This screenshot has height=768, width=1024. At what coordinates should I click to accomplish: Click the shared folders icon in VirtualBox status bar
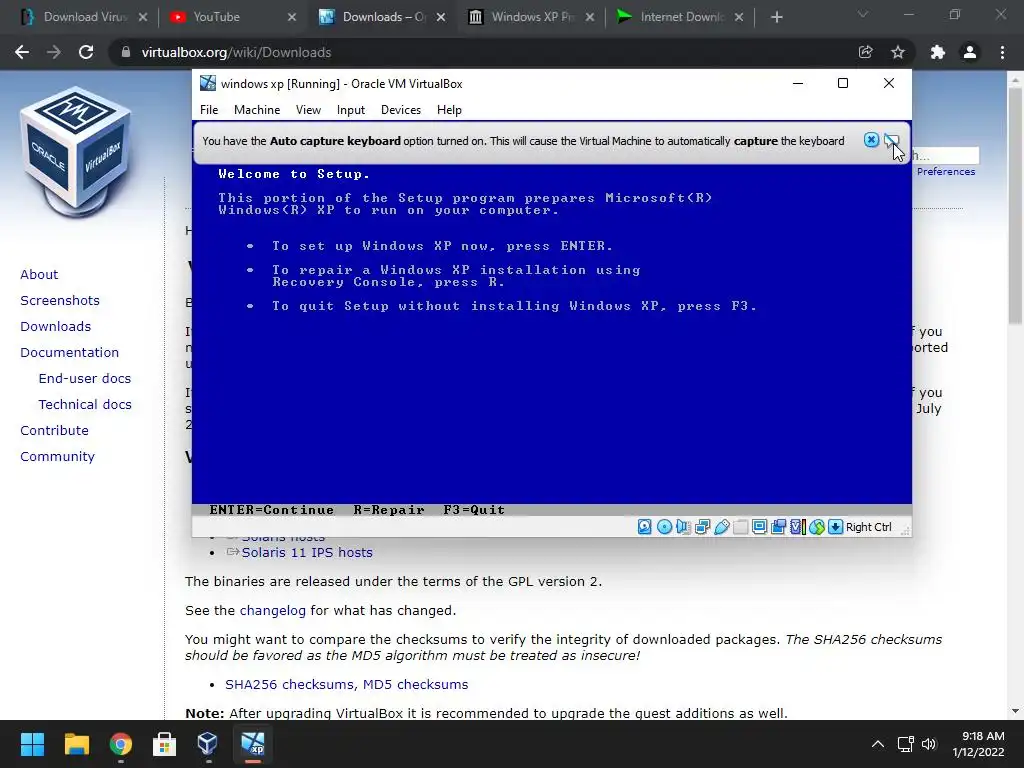pos(741,527)
